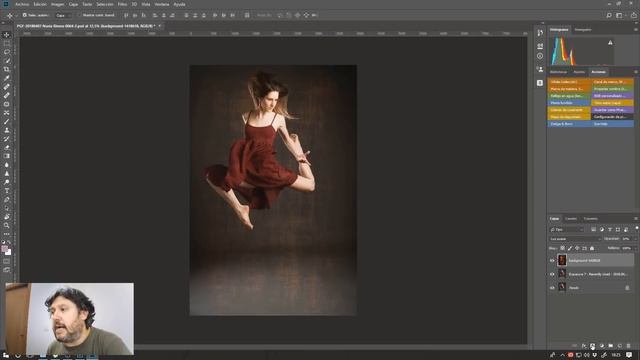The image size is (640, 360).
Task: Open the background color picker swatch
Action: tap(9, 252)
